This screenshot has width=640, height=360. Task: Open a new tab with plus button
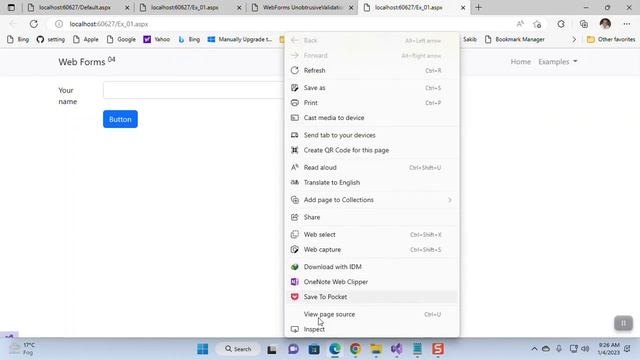coord(478,7)
